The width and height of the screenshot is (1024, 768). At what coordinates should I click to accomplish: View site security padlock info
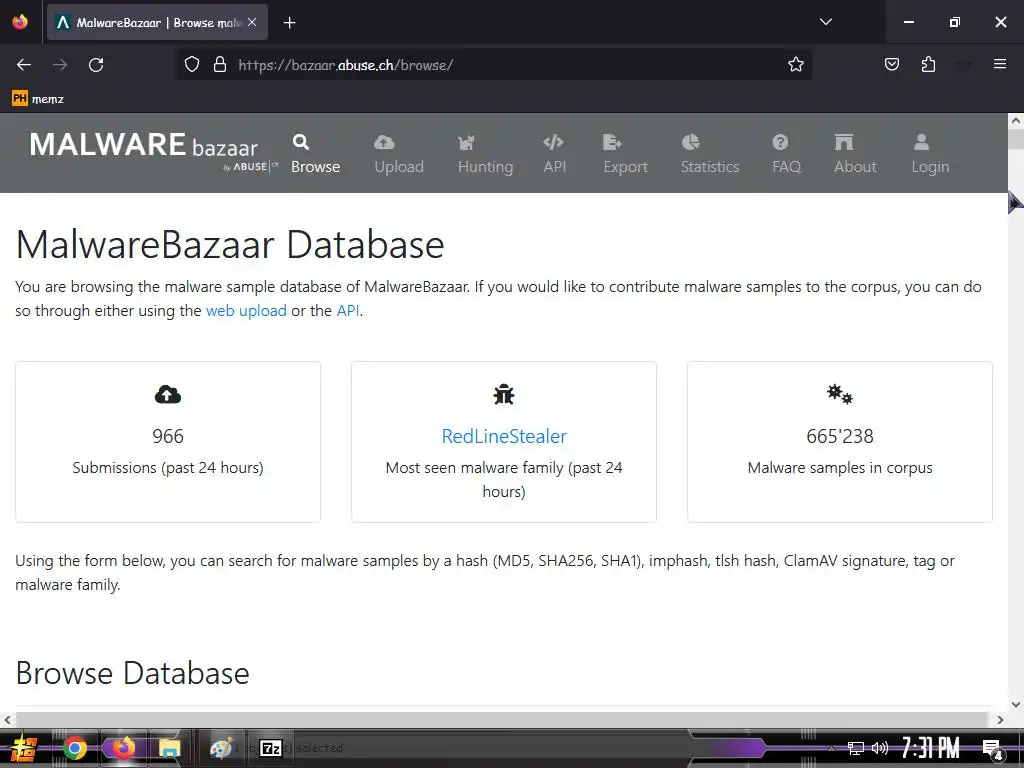point(220,65)
